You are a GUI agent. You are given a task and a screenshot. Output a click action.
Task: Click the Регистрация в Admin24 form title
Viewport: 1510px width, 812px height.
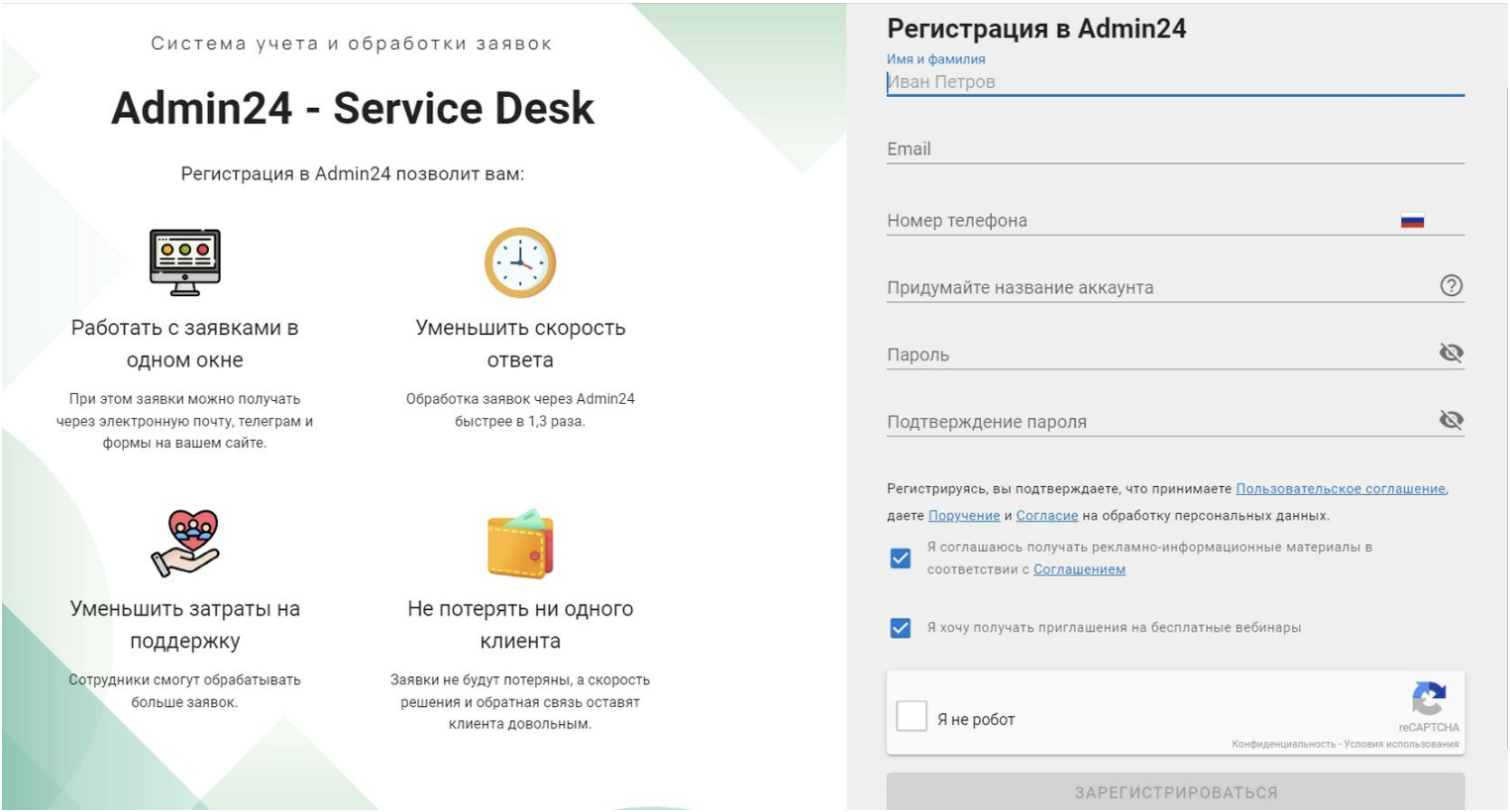[x=1036, y=29]
